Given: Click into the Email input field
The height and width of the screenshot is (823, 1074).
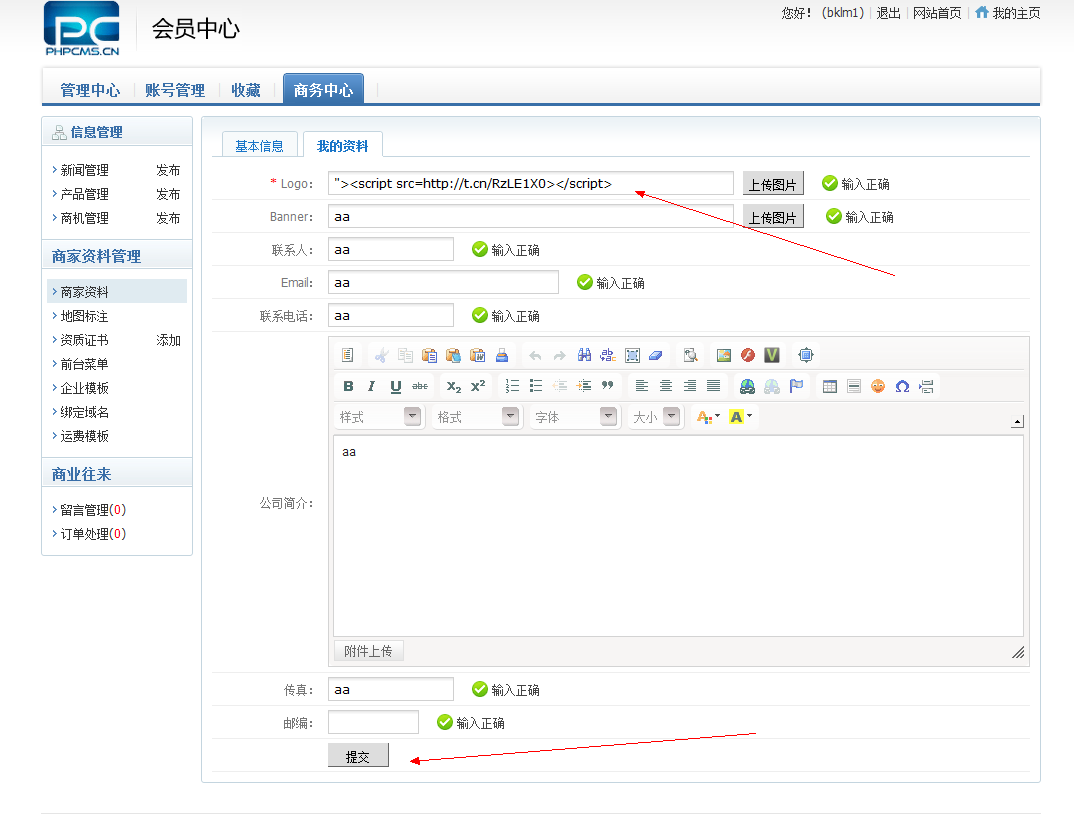Looking at the screenshot, I should click(x=443, y=283).
